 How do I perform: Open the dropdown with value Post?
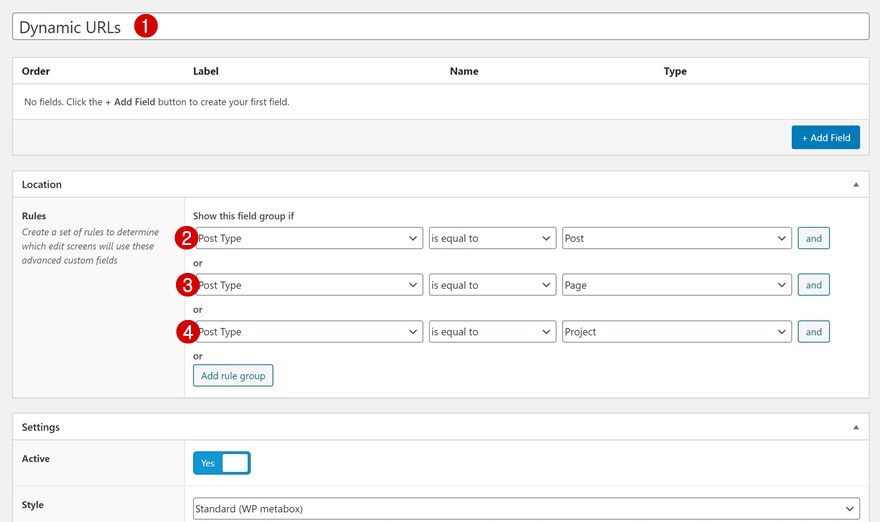[676, 239]
